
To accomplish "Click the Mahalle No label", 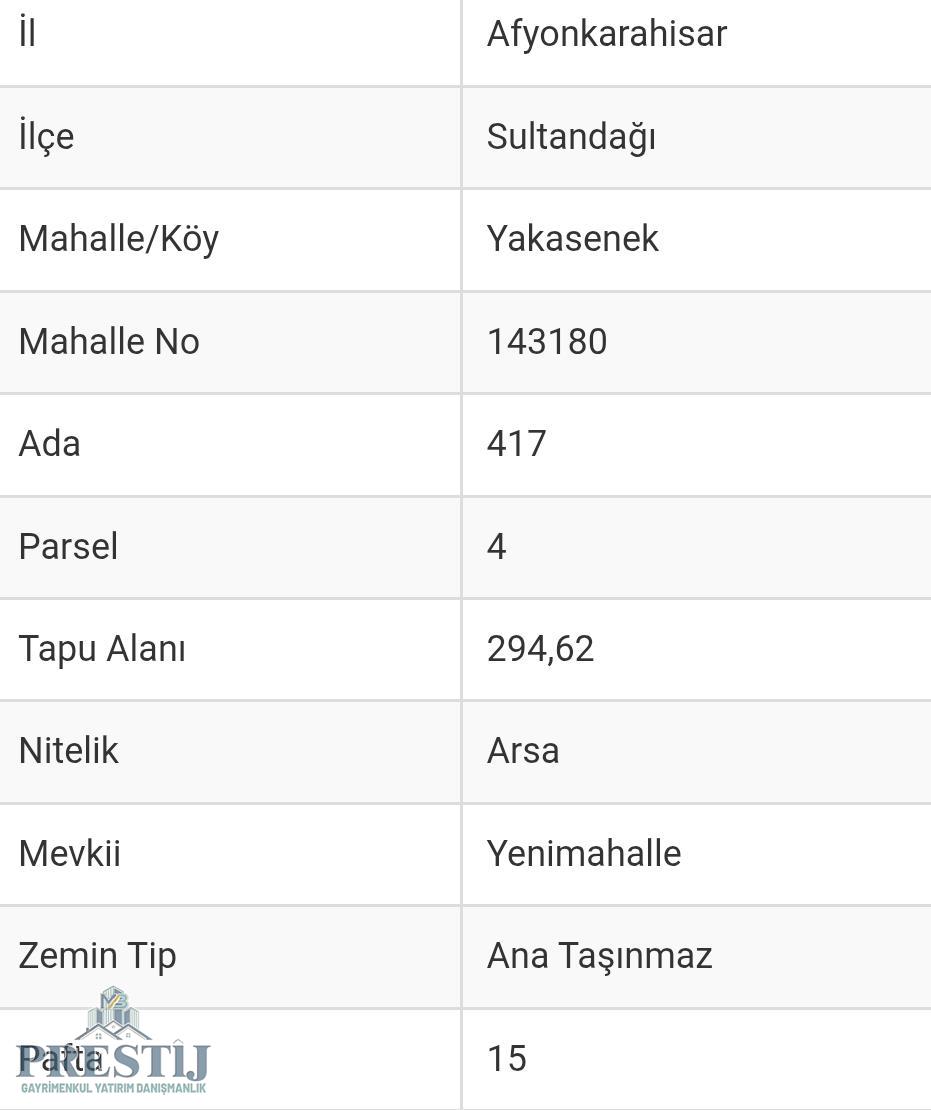I will tap(109, 341).
